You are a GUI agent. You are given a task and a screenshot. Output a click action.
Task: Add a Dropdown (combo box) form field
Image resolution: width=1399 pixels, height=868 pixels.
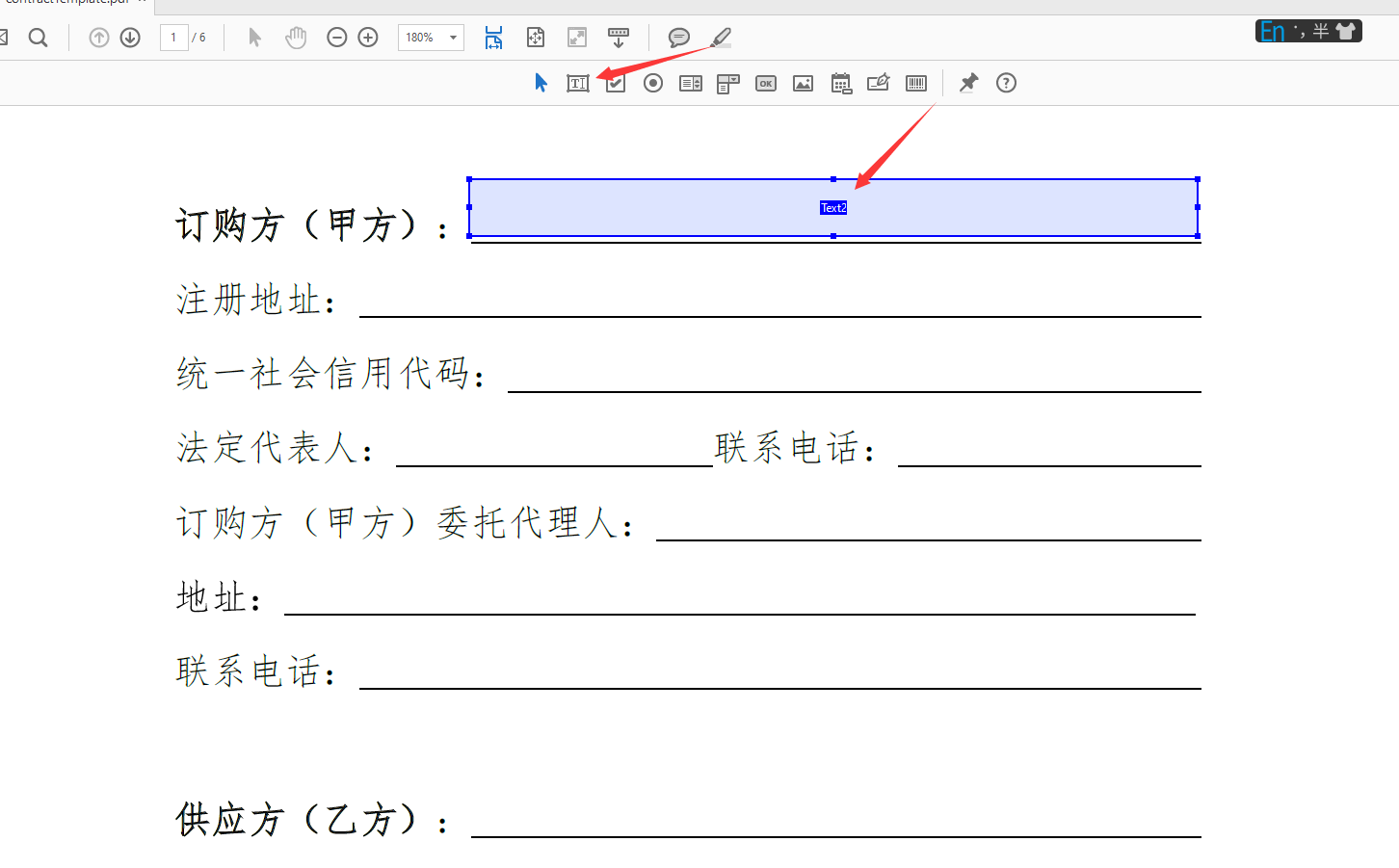pos(727,83)
